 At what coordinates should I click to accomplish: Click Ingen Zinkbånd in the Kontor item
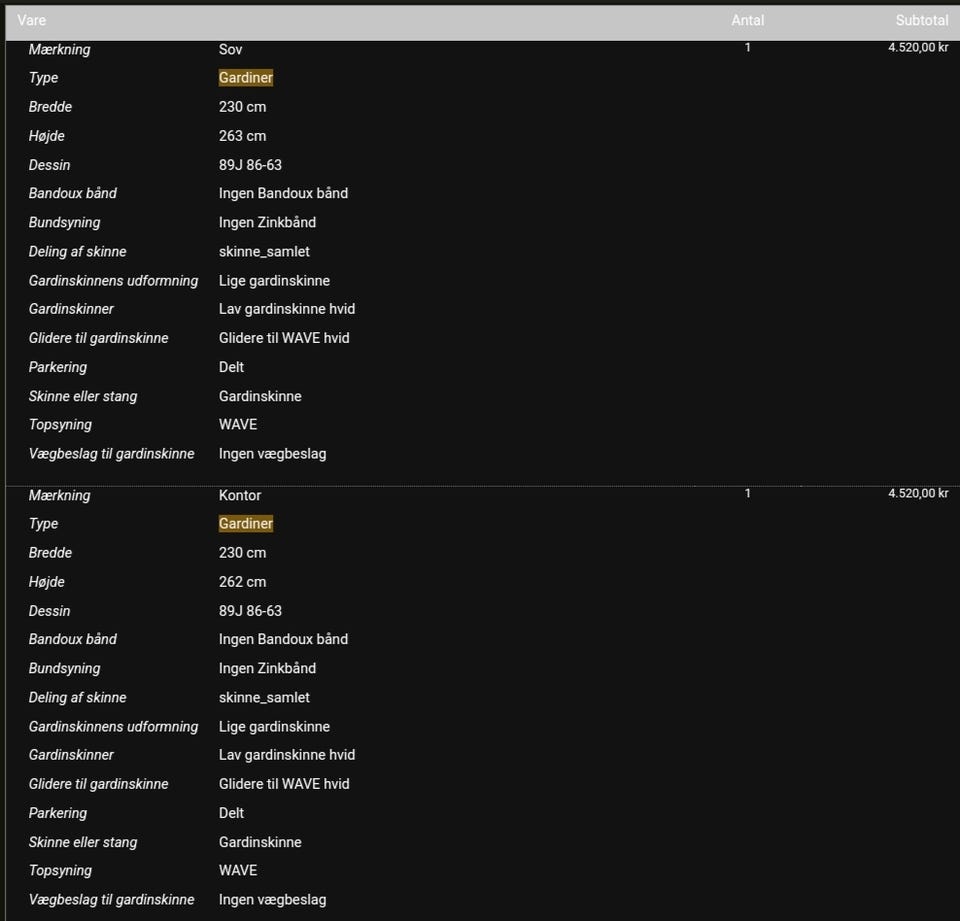pos(267,668)
